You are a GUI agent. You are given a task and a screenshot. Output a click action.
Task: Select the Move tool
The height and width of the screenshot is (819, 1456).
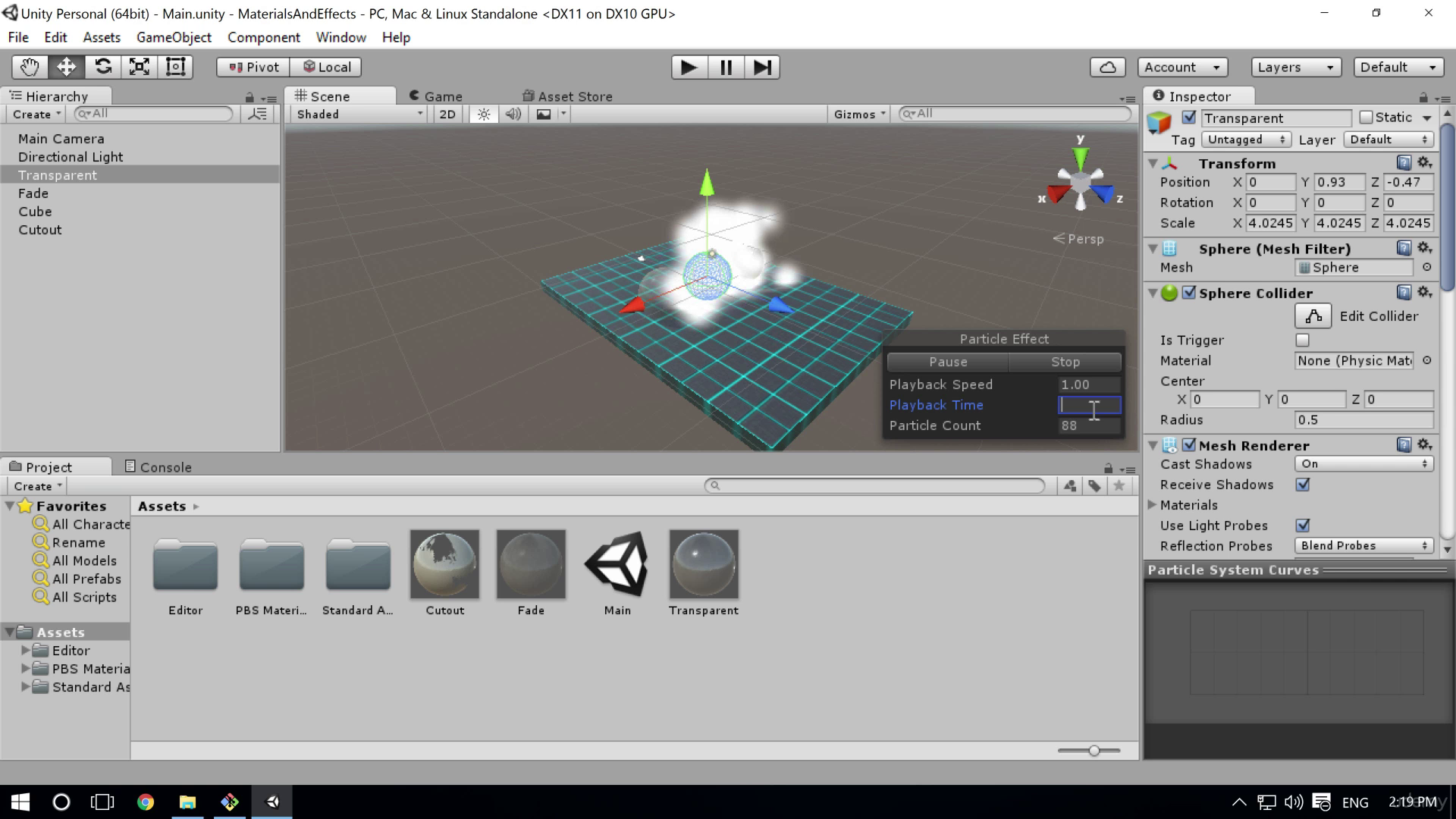(66, 67)
